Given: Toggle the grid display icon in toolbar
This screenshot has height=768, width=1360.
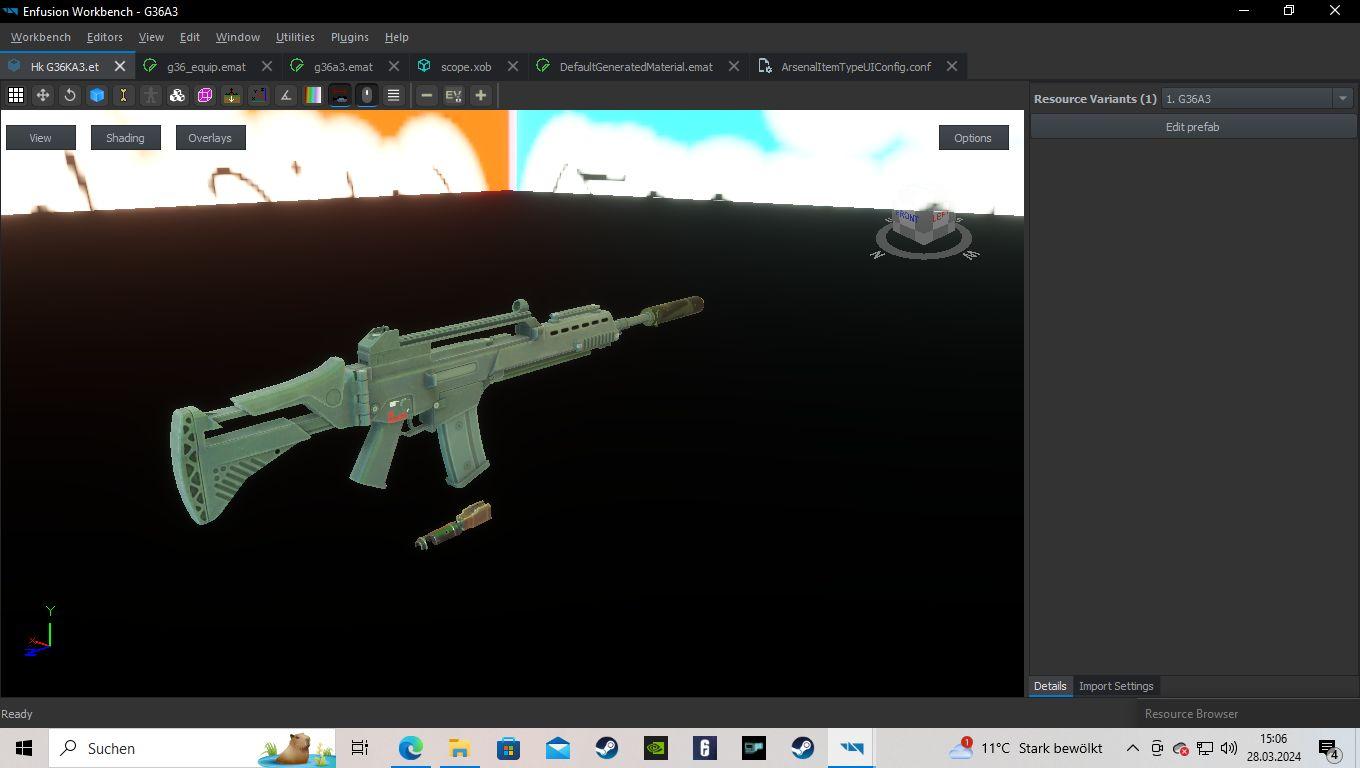Looking at the screenshot, I should 16,95.
